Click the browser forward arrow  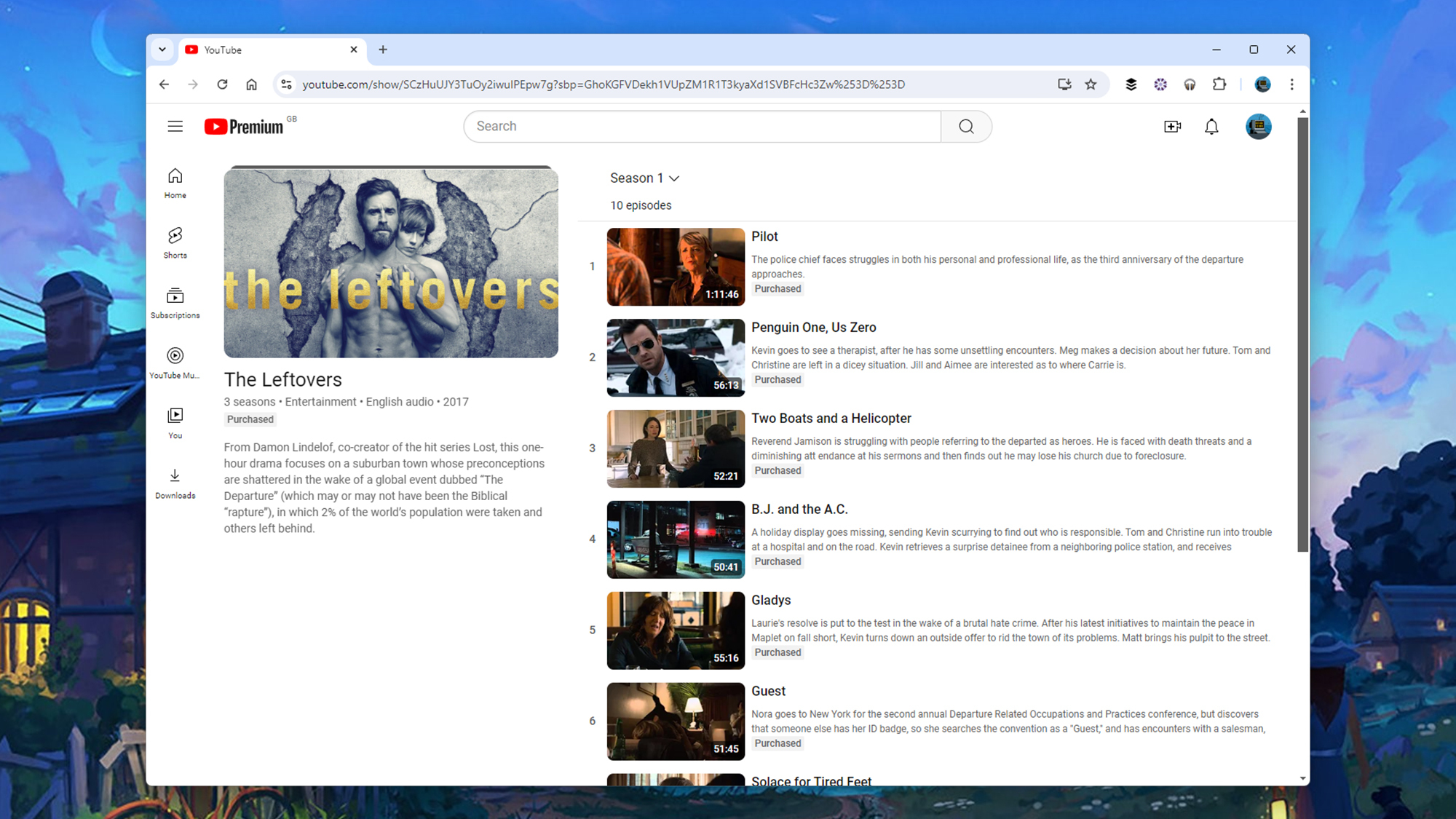[193, 84]
